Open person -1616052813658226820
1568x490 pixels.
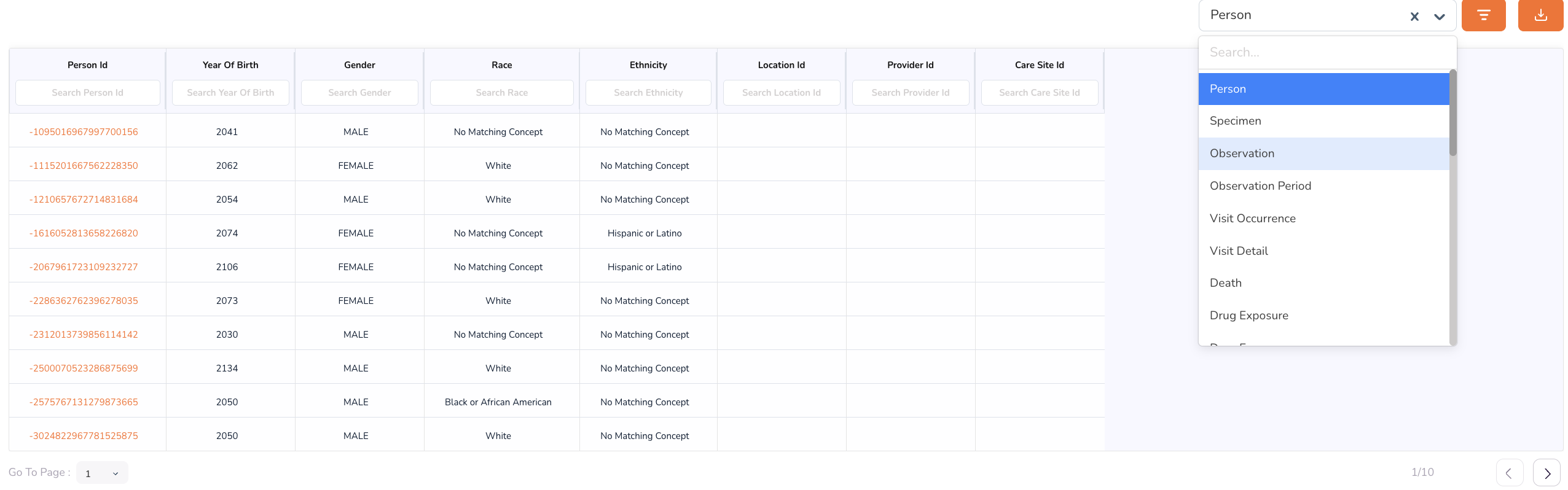(x=84, y=233)
